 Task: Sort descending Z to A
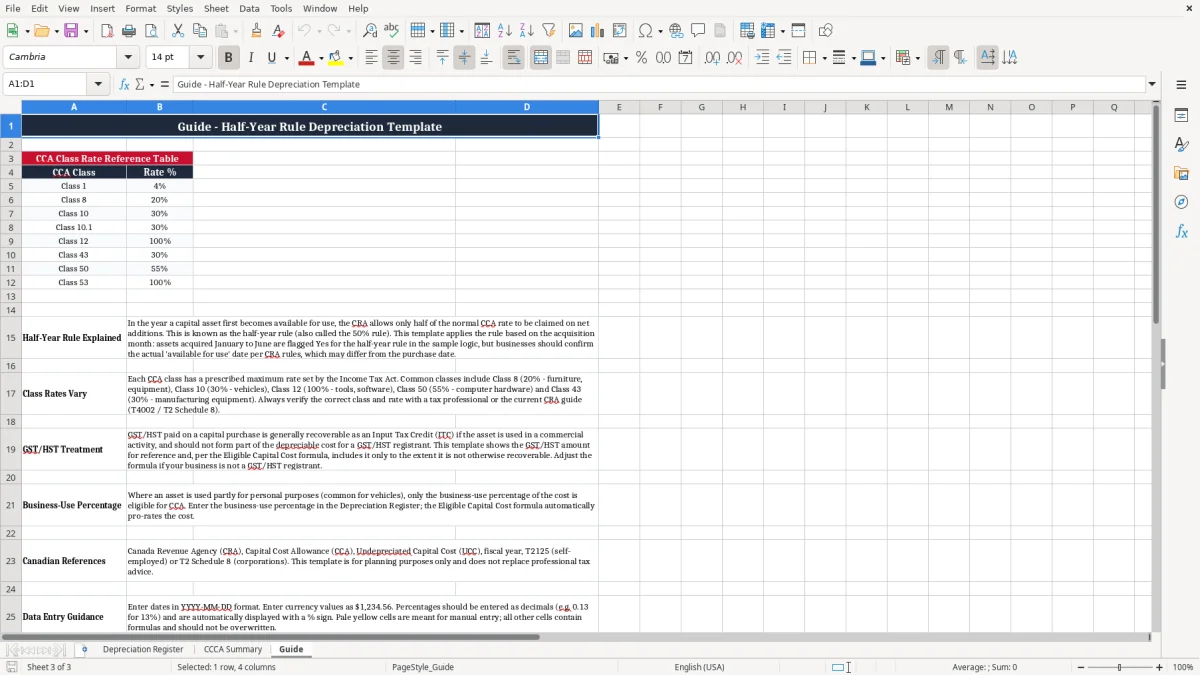coord(527,31)
